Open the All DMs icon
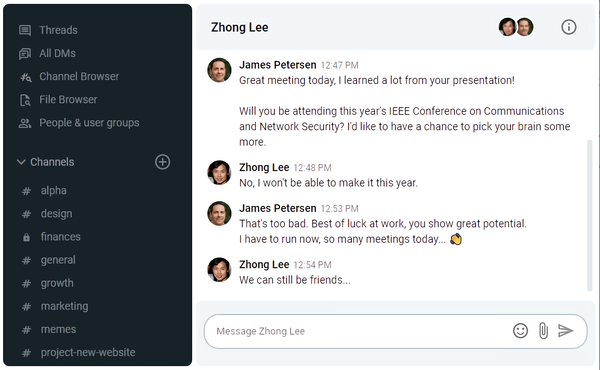Viewport: 600px width, 370px height. point(25,54)
